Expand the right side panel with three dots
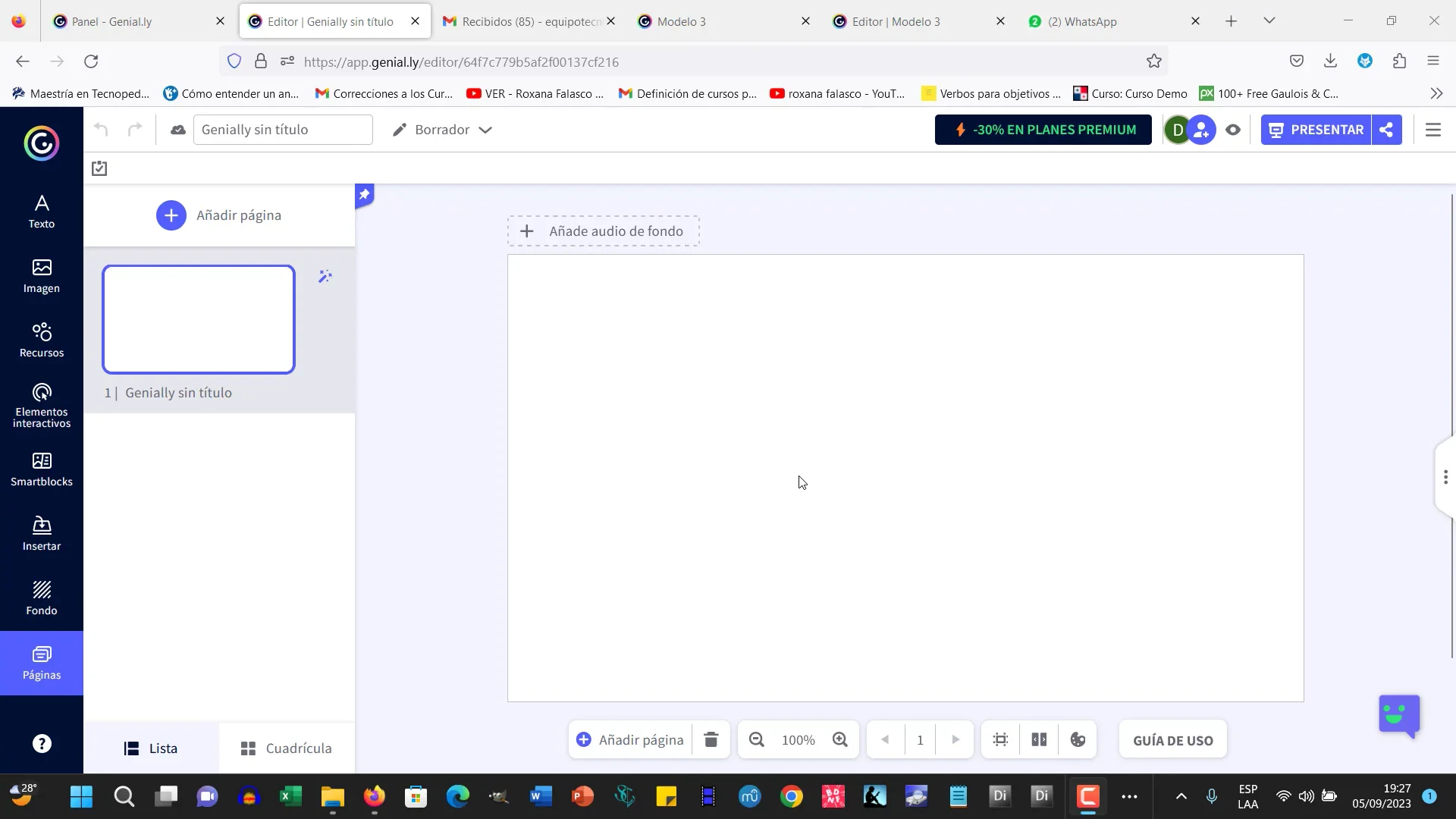Viewport: 1456px width, 819px height. [x=1445, y=477]
